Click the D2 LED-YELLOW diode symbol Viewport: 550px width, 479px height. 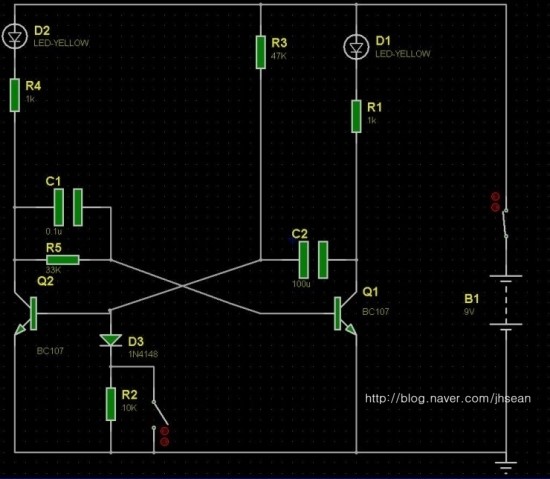point(14,36)
